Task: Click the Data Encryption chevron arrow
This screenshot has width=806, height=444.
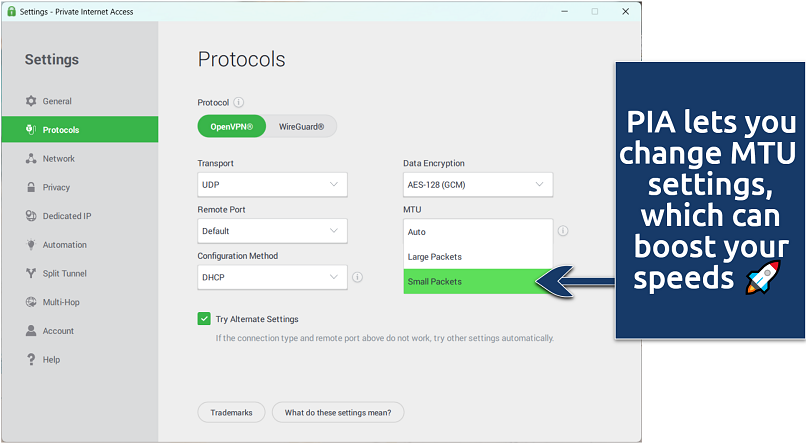Action: (539, 184)
